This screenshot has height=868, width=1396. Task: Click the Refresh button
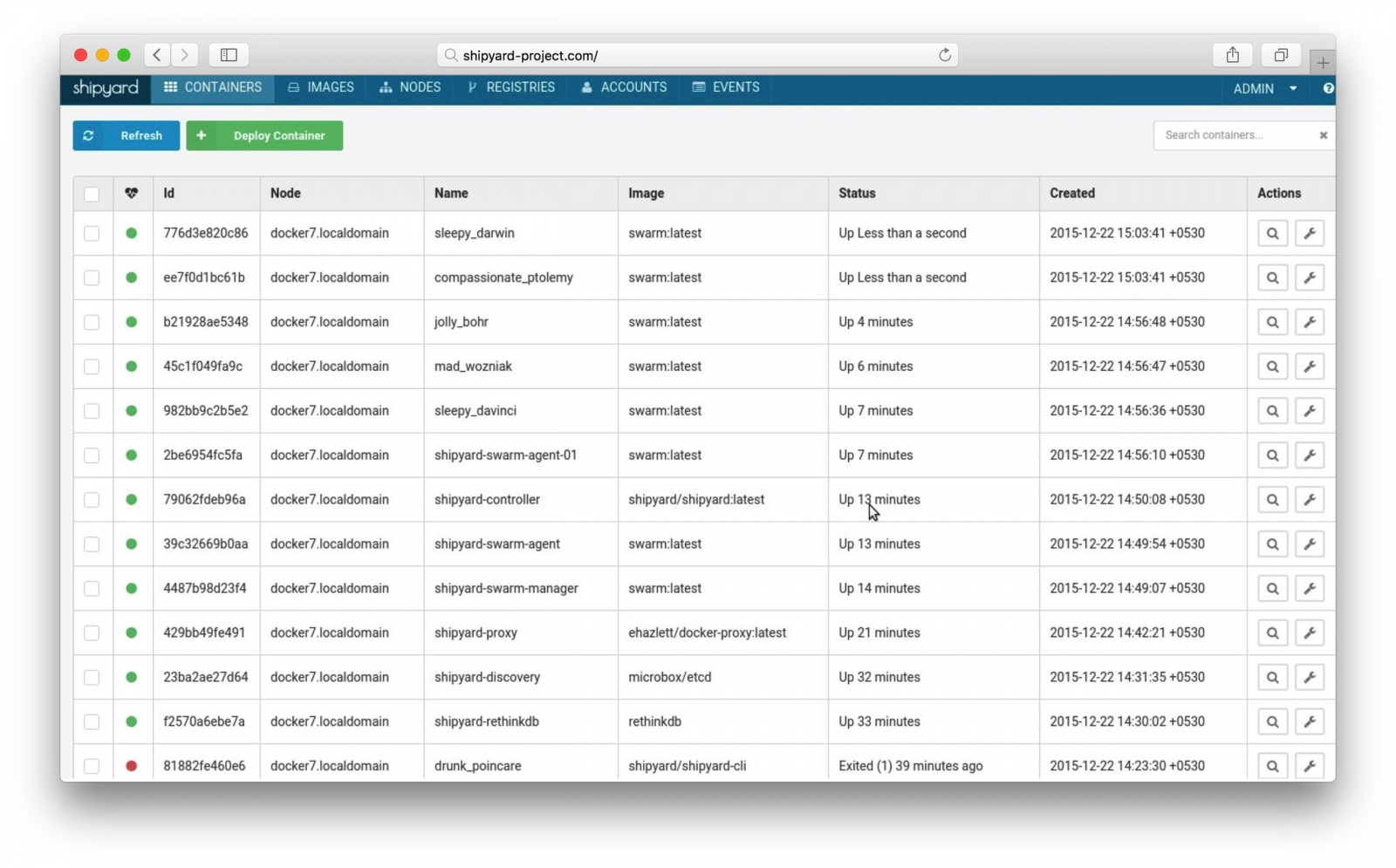(126, 135)
